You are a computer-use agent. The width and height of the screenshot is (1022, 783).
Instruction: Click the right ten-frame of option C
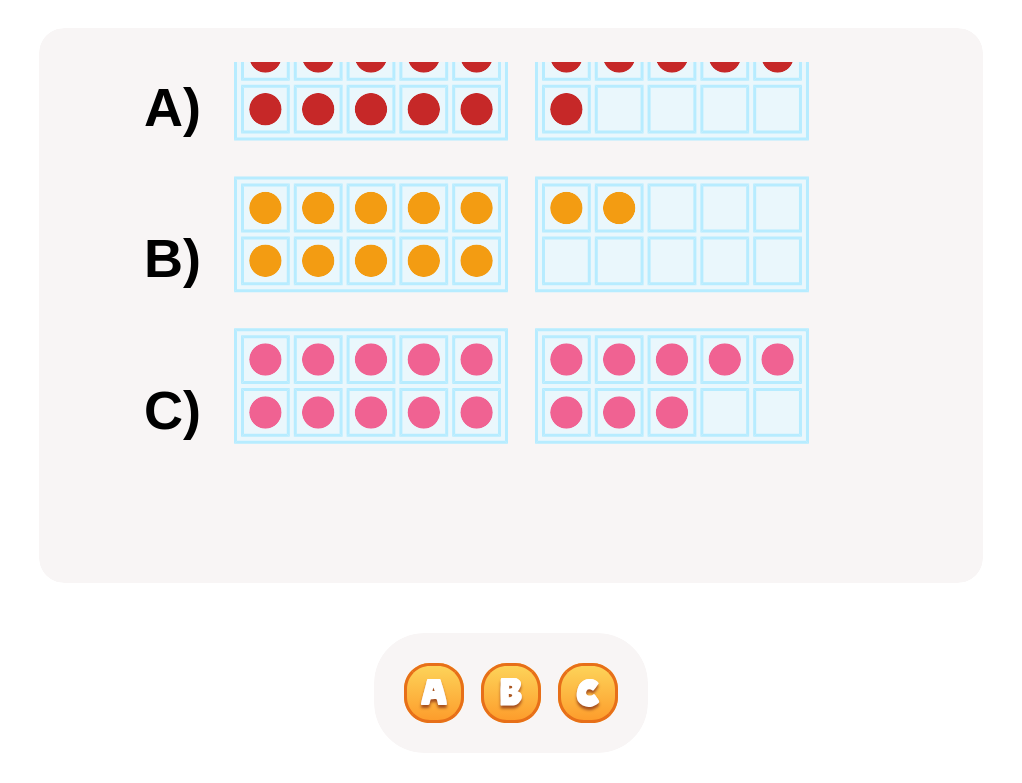671,384
